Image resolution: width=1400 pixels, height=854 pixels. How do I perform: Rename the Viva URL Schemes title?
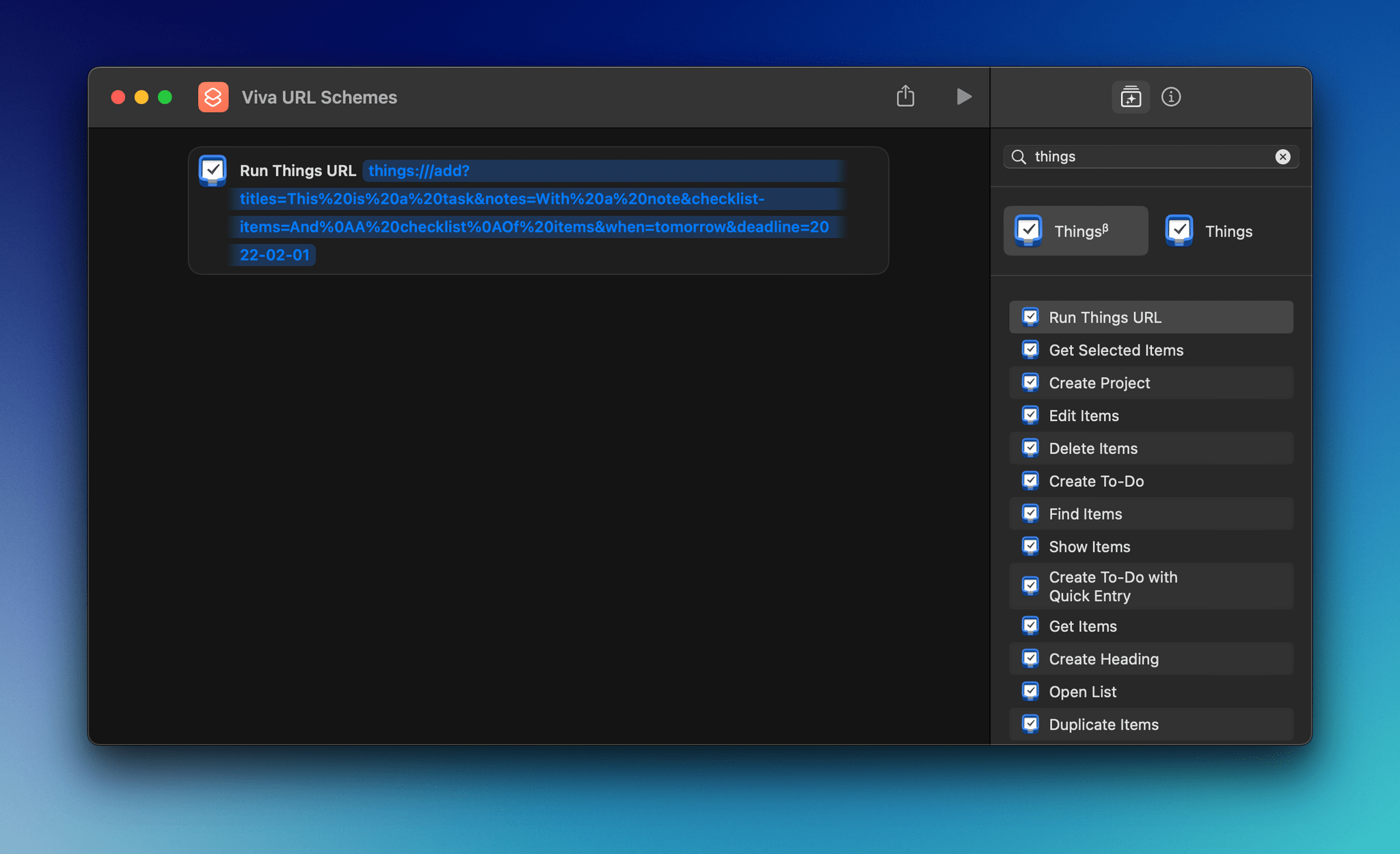click(319, 97)
